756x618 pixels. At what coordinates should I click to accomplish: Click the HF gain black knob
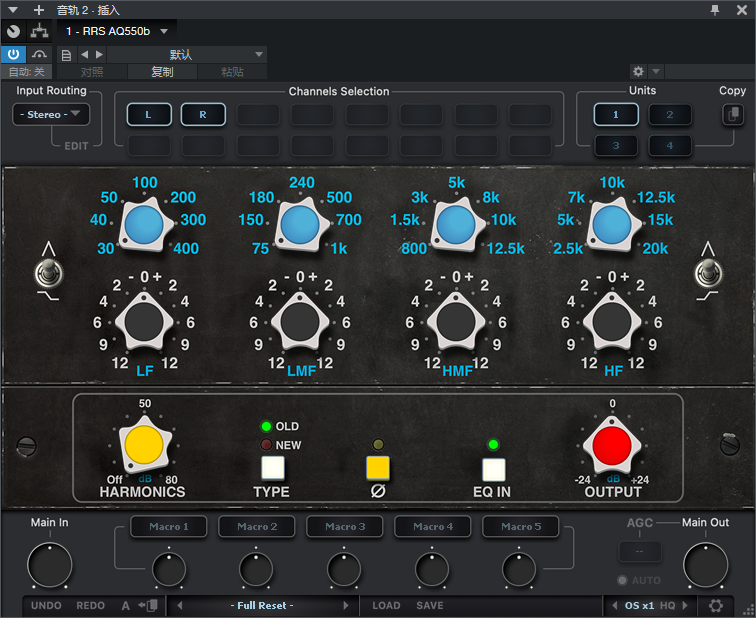coord(612,321)
